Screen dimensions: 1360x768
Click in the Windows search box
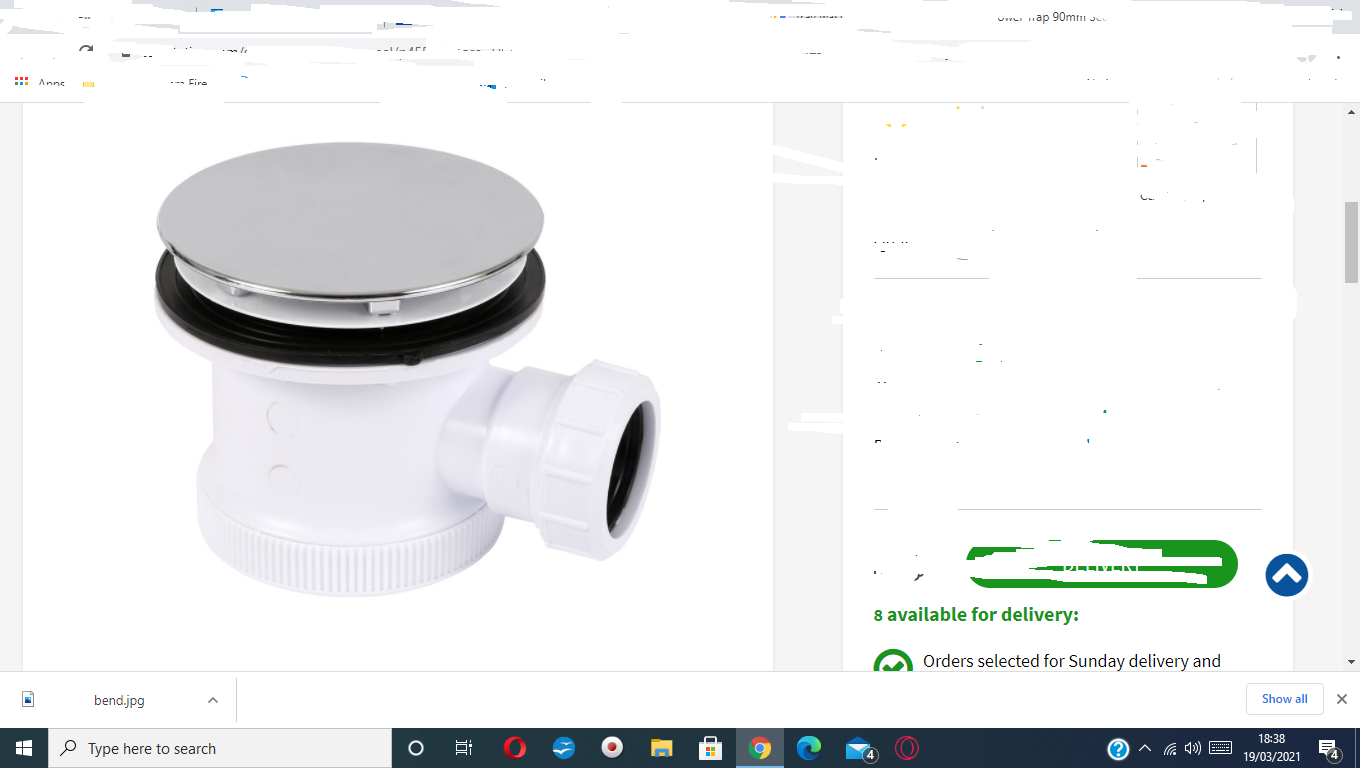(220, 748)
